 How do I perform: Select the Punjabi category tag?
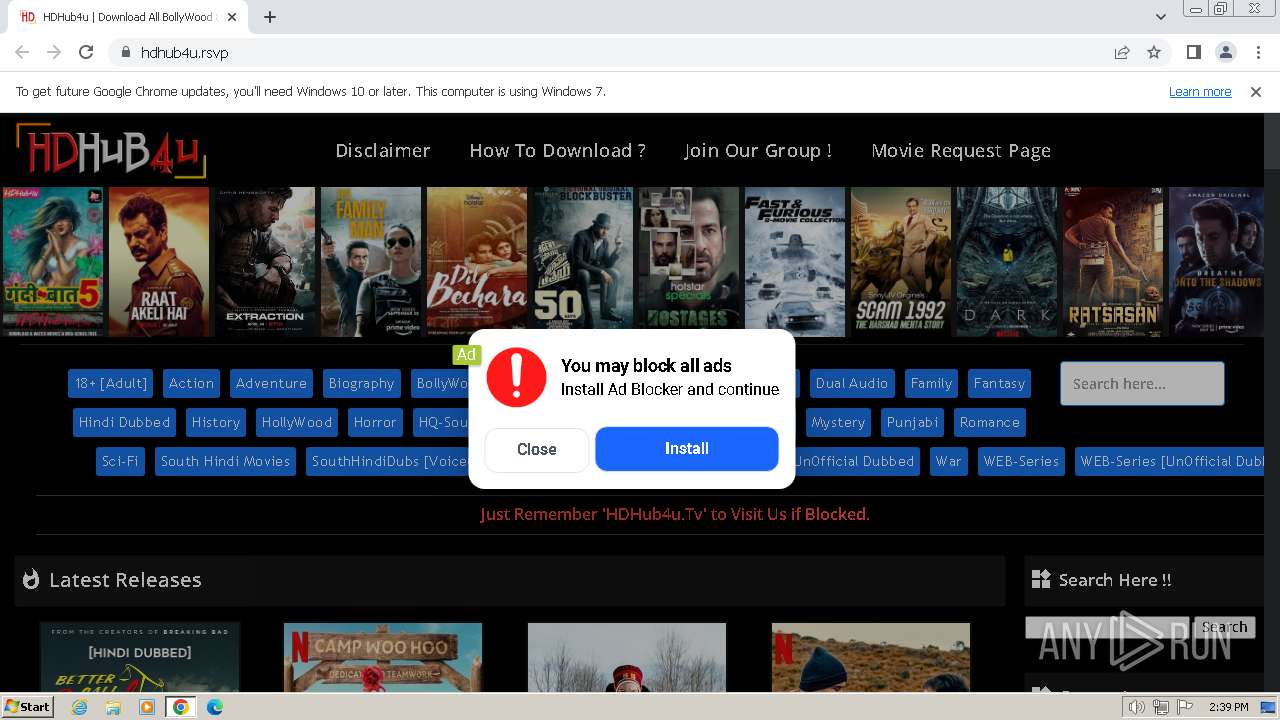coord(912,422)
